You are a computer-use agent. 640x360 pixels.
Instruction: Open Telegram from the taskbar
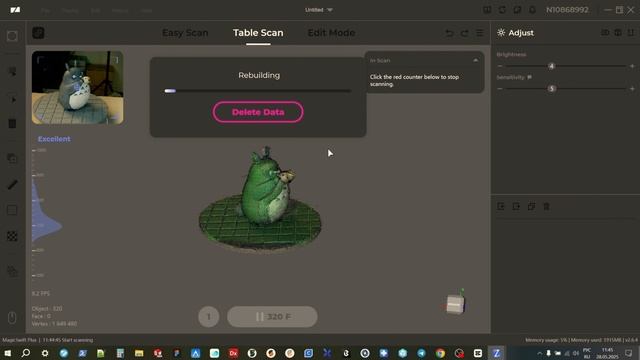(x=421, y=353)
